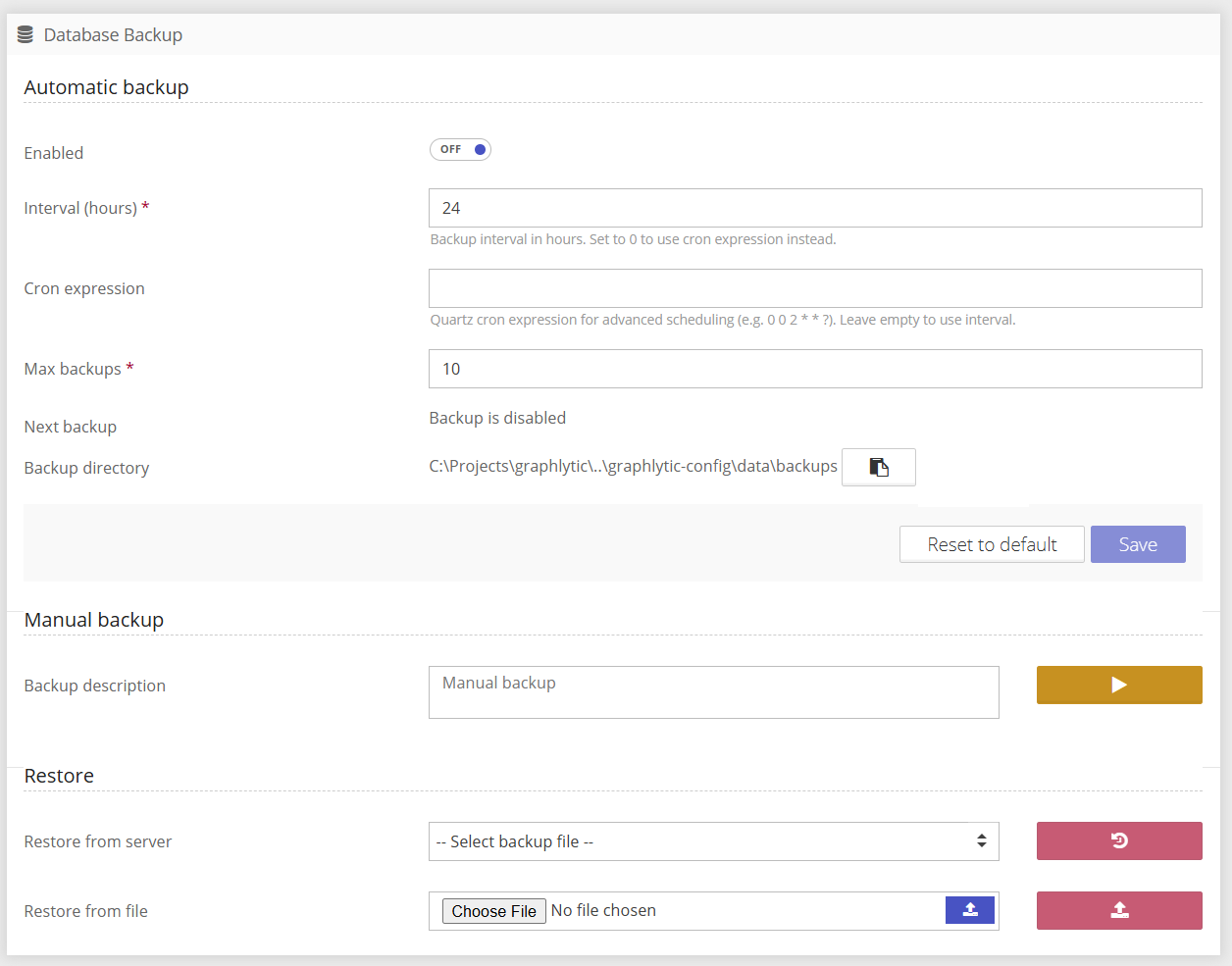Upload chosen file with the blue upload button

(970, 910)
